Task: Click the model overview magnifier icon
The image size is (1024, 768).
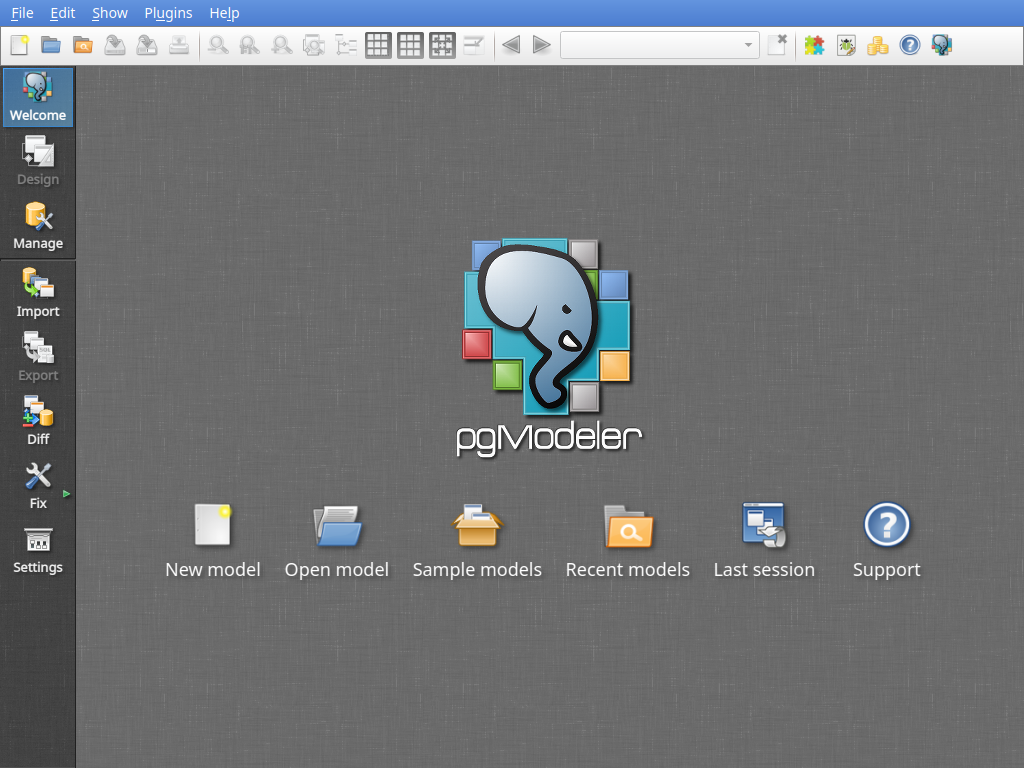Action: pos(314,45)
